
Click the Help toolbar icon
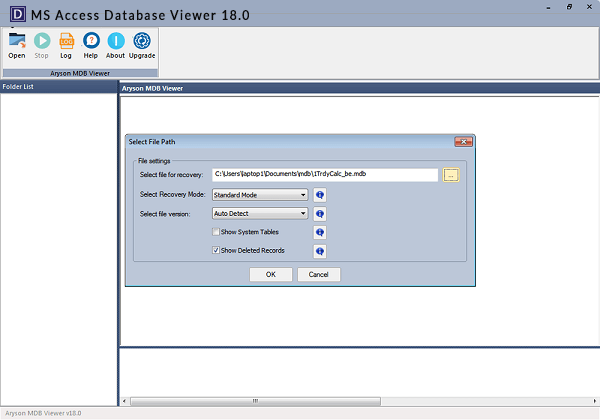[x=91, y=46]
